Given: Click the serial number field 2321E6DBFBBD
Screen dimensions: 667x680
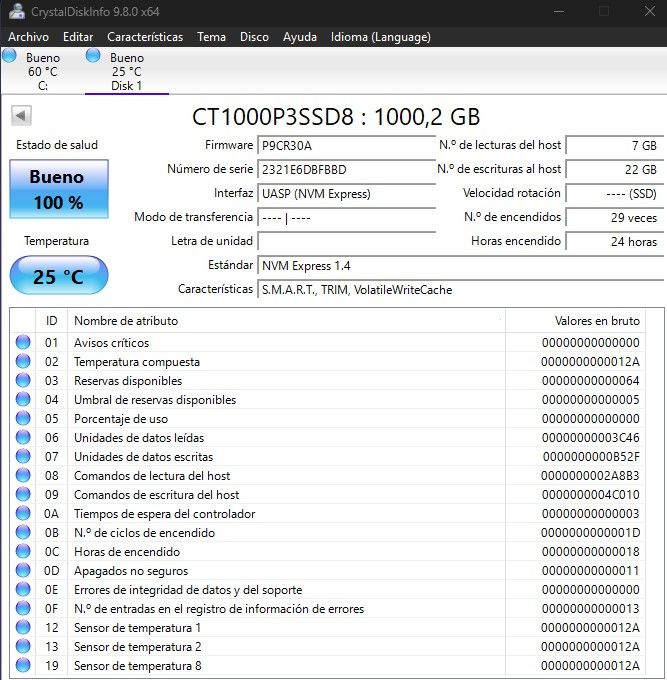Looking at the screenshot, I should [x=347, y=170].
